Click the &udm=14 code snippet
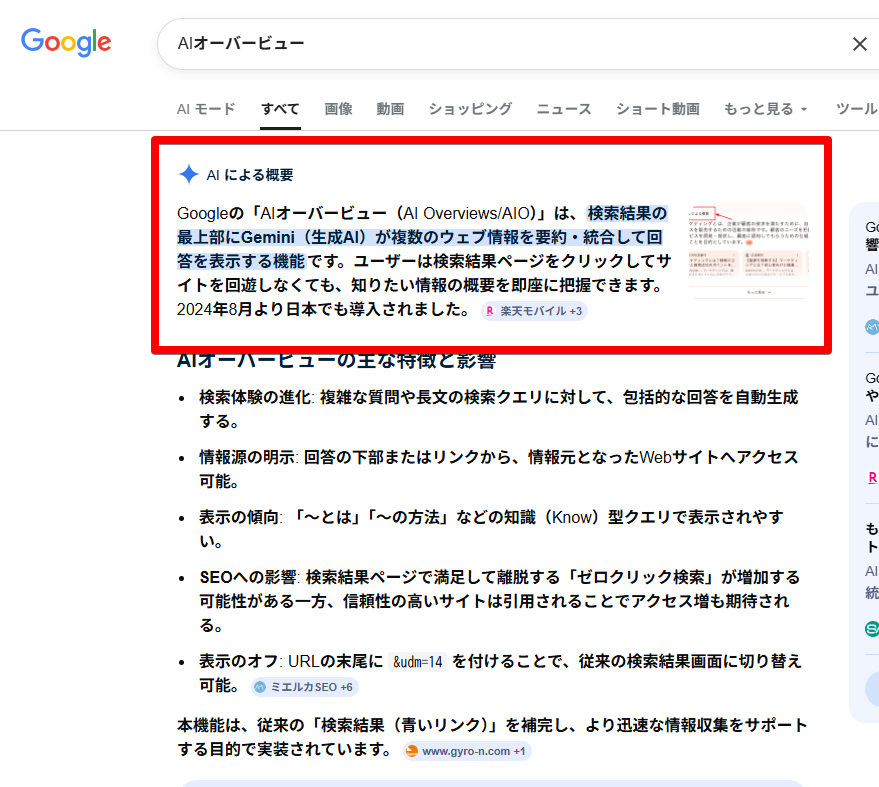This screenshot has width=879, height=787. tap(418, 662)
